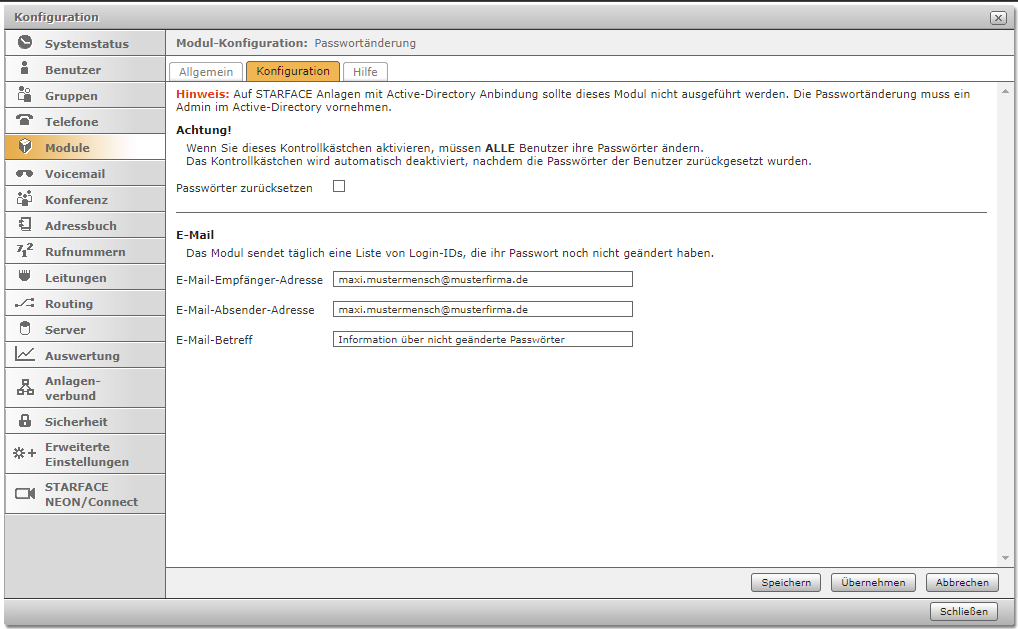
Task: Click the Voicemail tape icon
Action: point(25,173)
